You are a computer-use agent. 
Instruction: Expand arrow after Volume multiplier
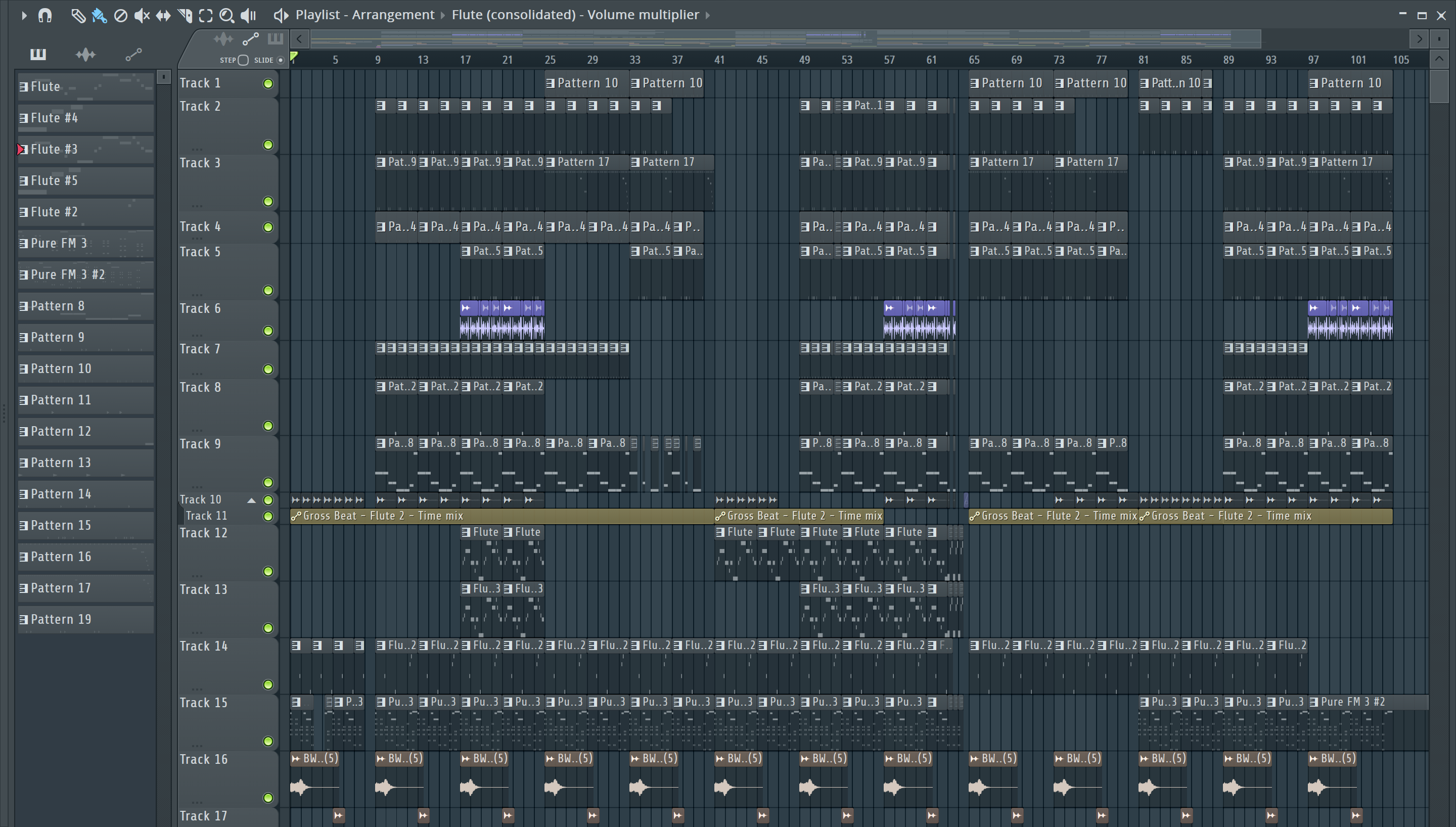pos(708,15)
